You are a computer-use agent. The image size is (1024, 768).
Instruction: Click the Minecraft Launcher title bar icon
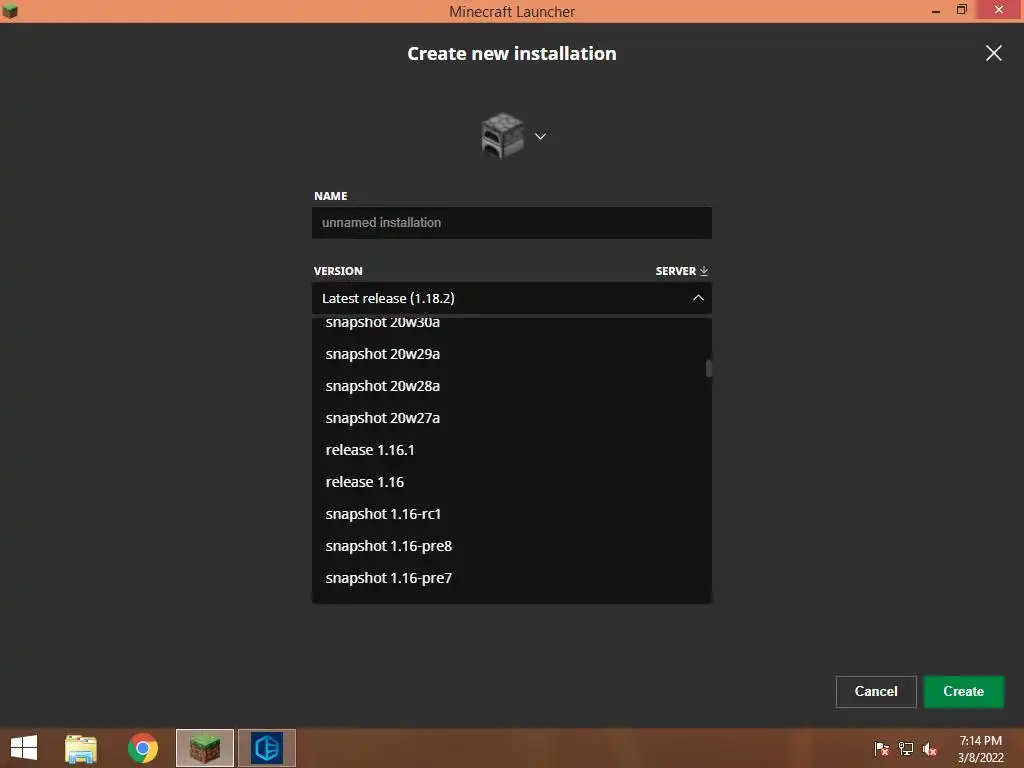point(10,11)
